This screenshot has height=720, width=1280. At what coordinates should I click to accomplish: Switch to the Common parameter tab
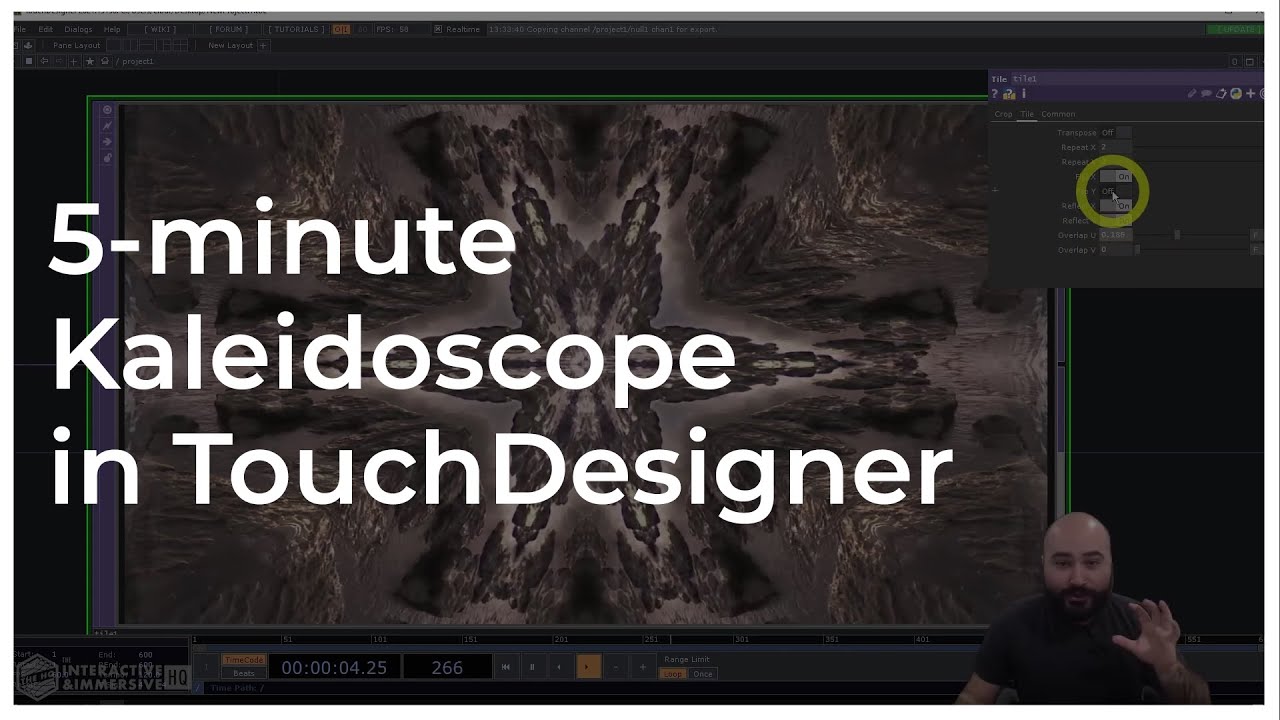click(1058, 114)
